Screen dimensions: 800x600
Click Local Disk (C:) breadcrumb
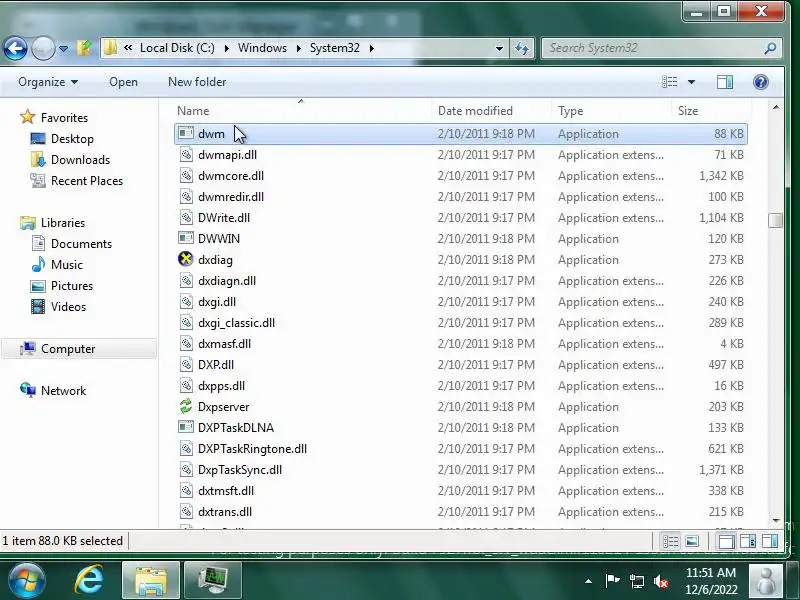click(177, 48)
